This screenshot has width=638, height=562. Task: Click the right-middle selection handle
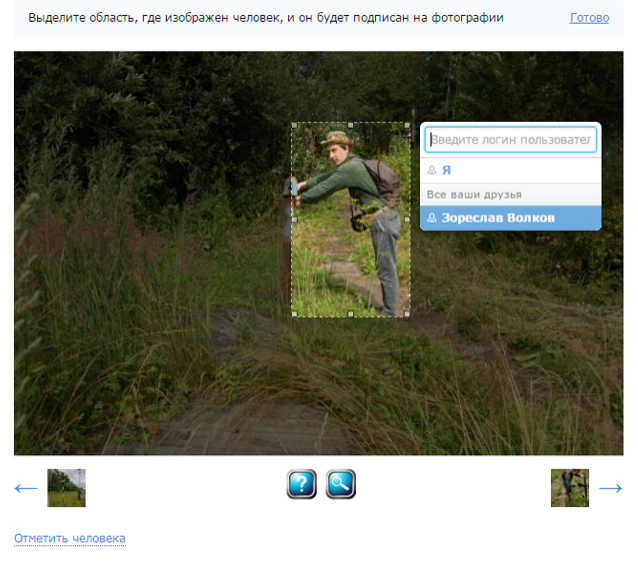407,220
